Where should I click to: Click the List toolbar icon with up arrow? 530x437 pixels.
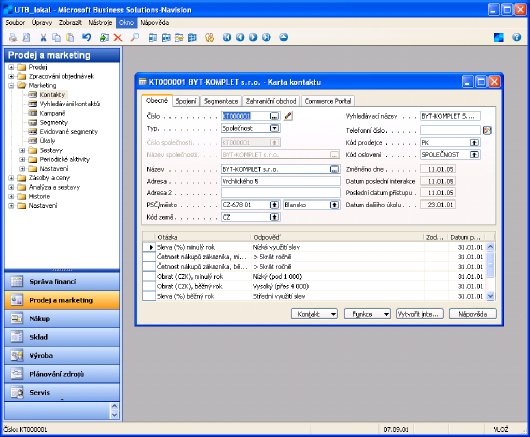pos(284,37)
